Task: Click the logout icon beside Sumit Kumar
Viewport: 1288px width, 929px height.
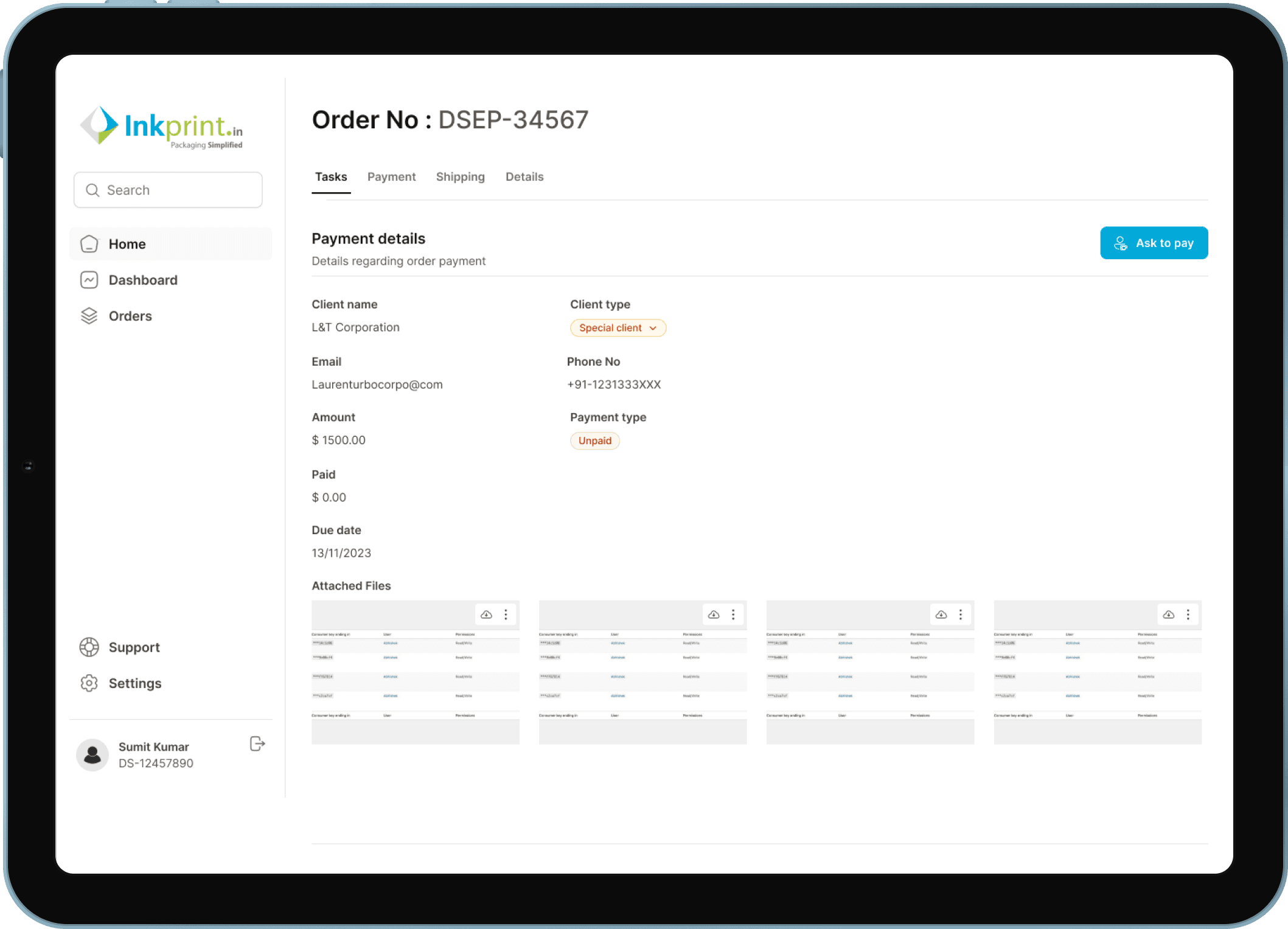Action: (x=257, y=743)
